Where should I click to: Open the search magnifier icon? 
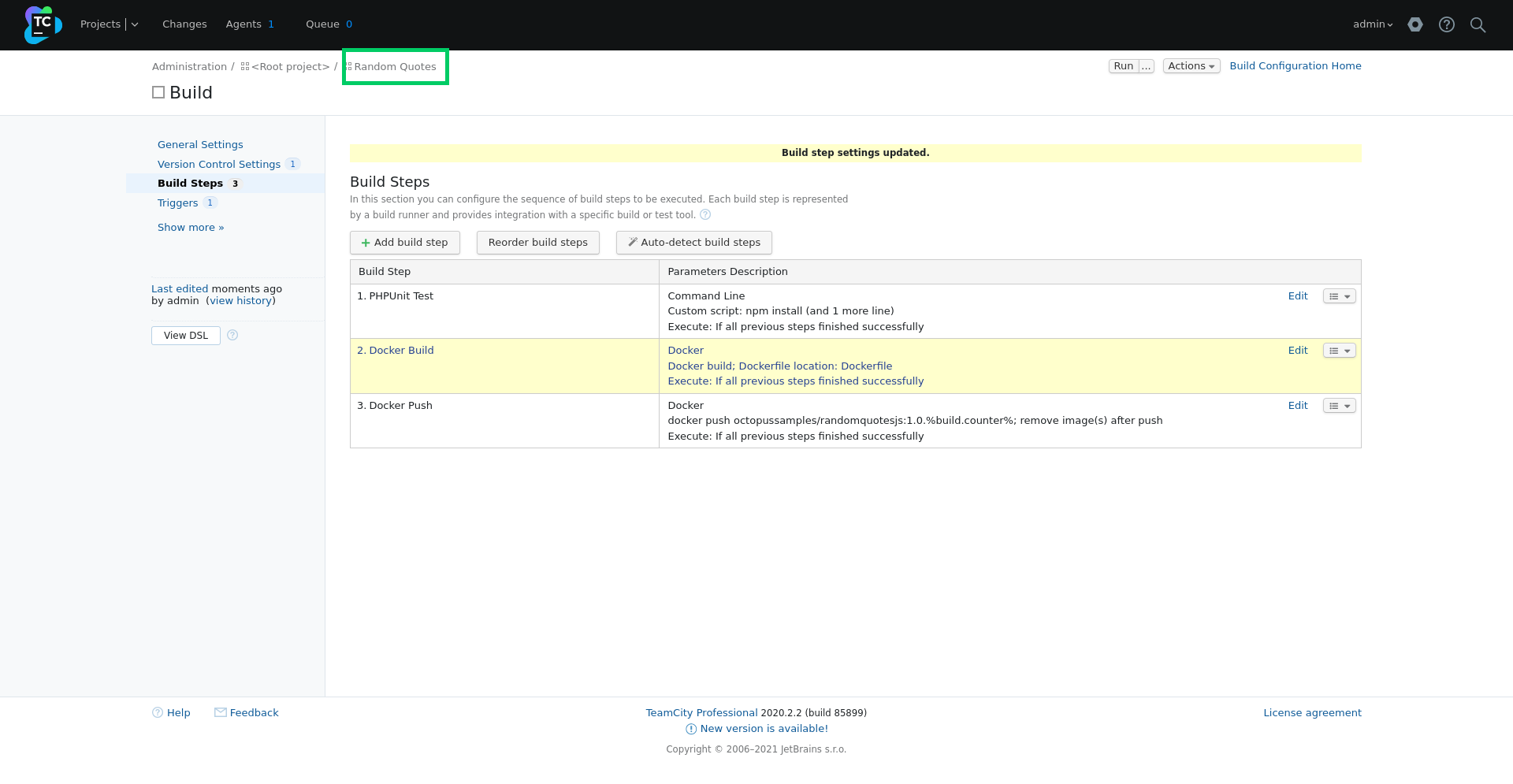coord(1478,24)
